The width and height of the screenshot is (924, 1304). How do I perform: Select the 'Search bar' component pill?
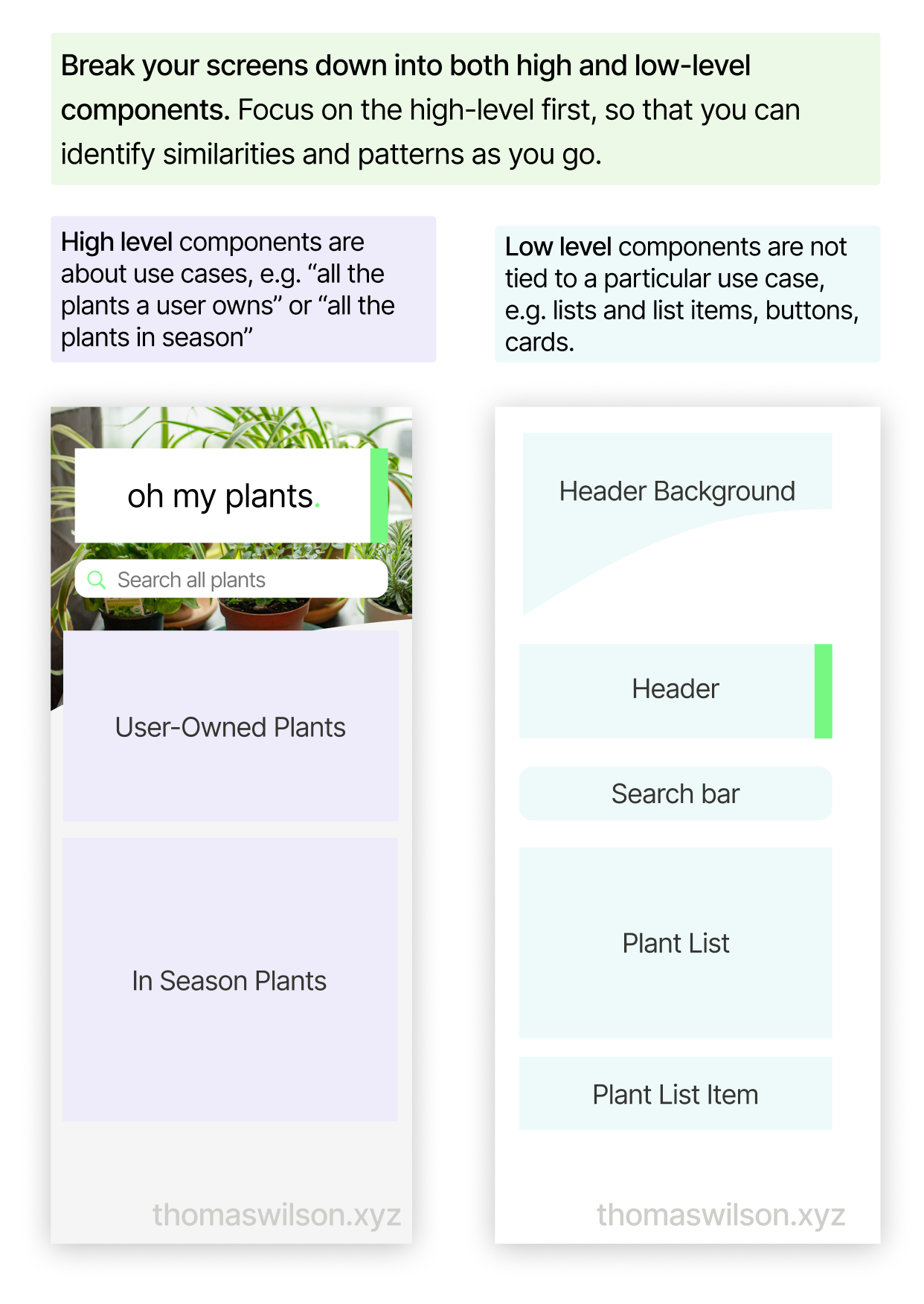675,793
